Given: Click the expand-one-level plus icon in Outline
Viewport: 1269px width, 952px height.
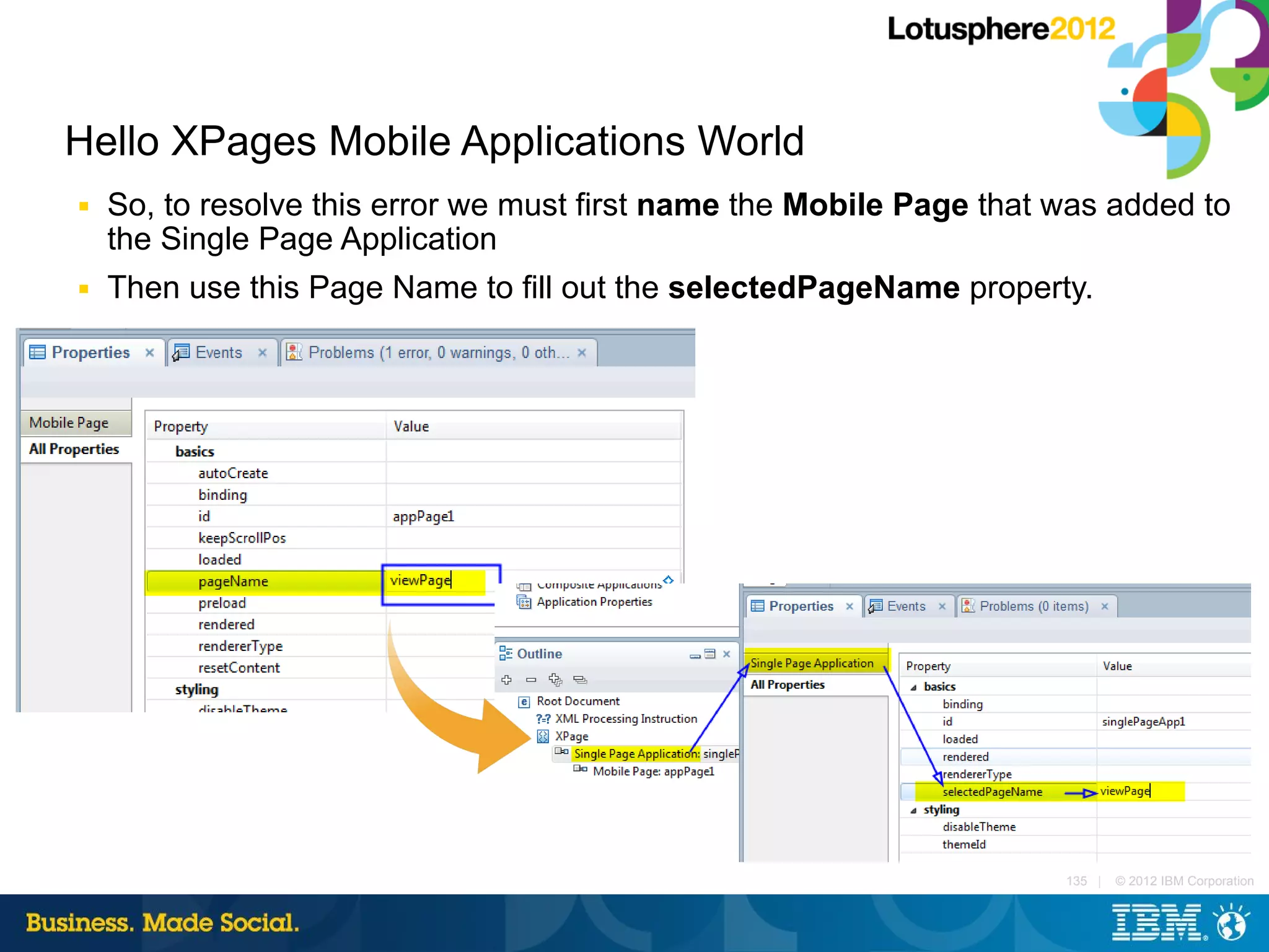Looking at the screenshot, I should tap(506, 679).
